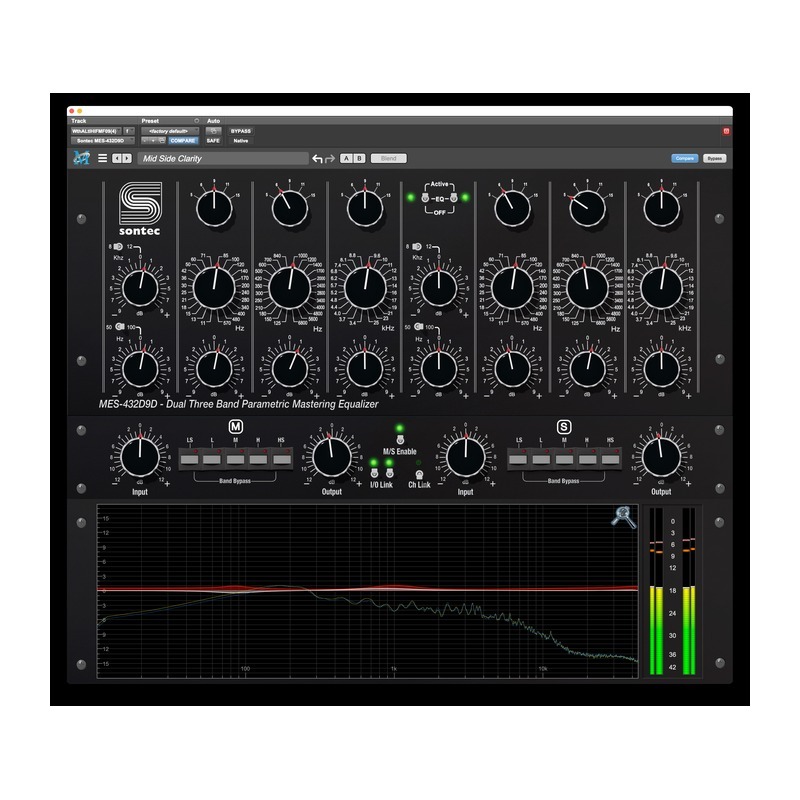Click the BYPASS button under Auto
This screenshot has width=800, height=800.
point(240,131)
